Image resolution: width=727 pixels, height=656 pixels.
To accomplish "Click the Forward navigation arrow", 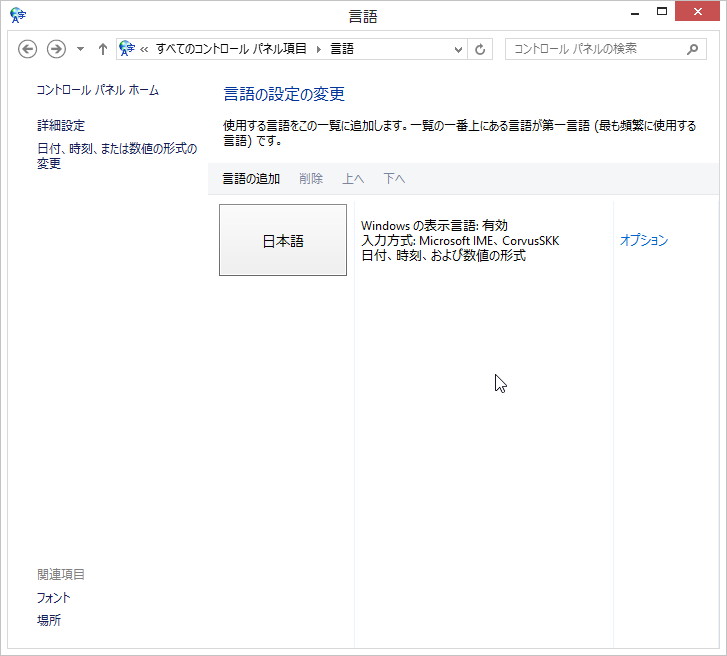I will click(56, 49).
